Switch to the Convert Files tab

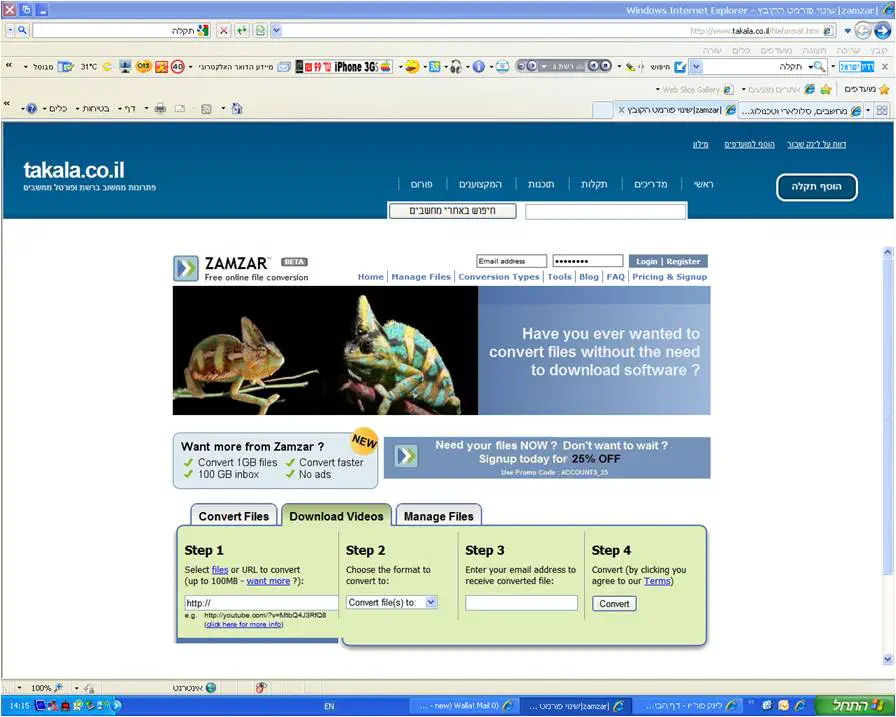tap(233, 516)
